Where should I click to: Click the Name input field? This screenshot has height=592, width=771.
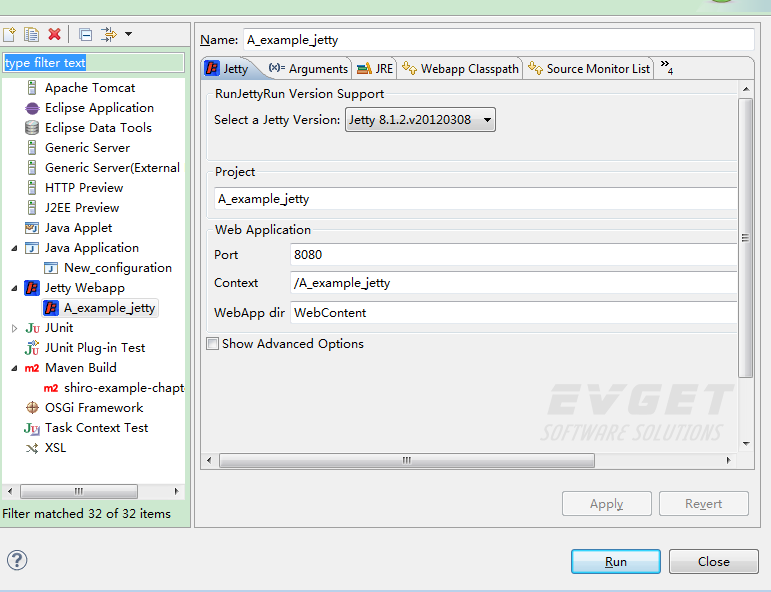[499, 39]
